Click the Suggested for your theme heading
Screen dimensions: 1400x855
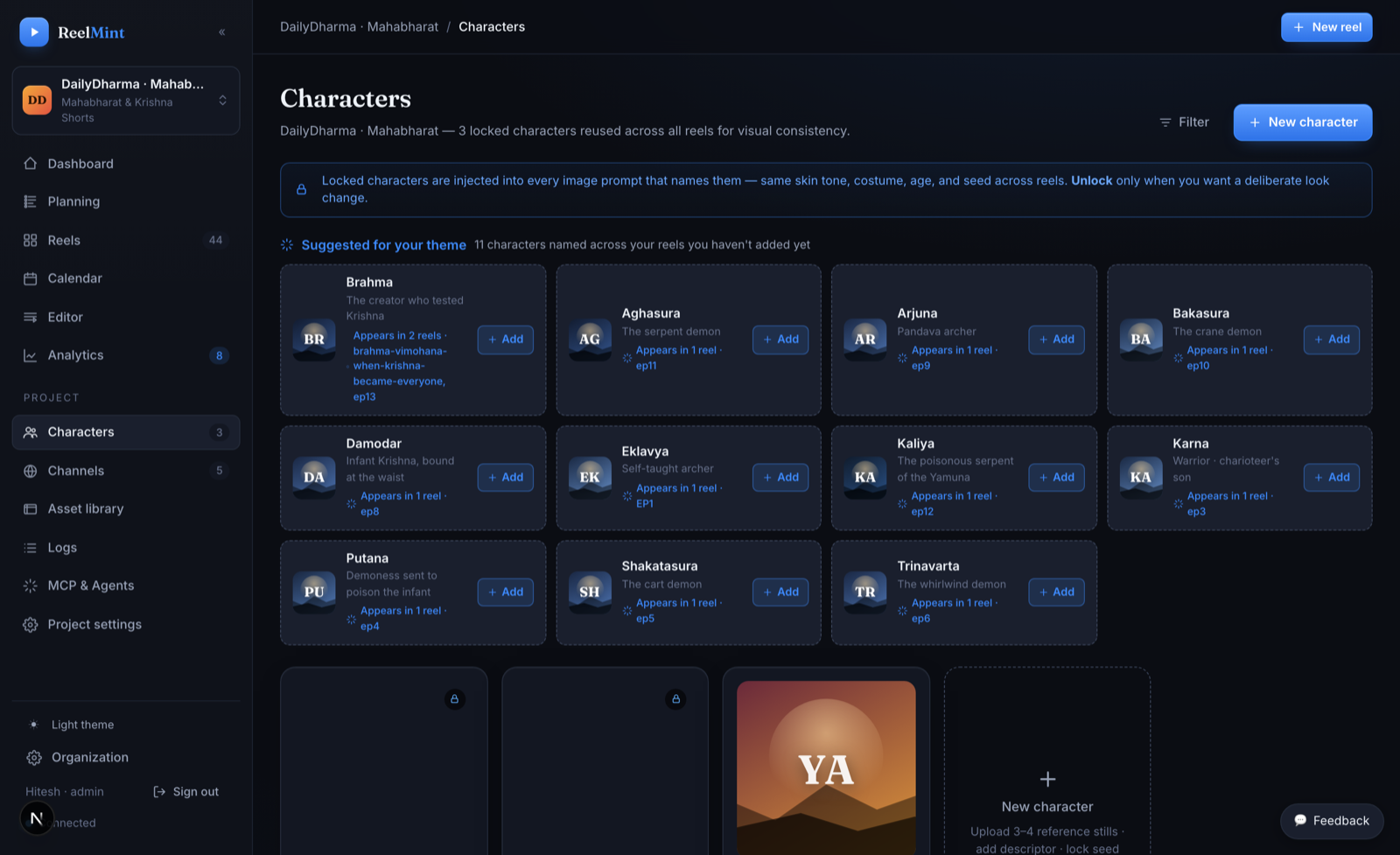tap(383, 245)
